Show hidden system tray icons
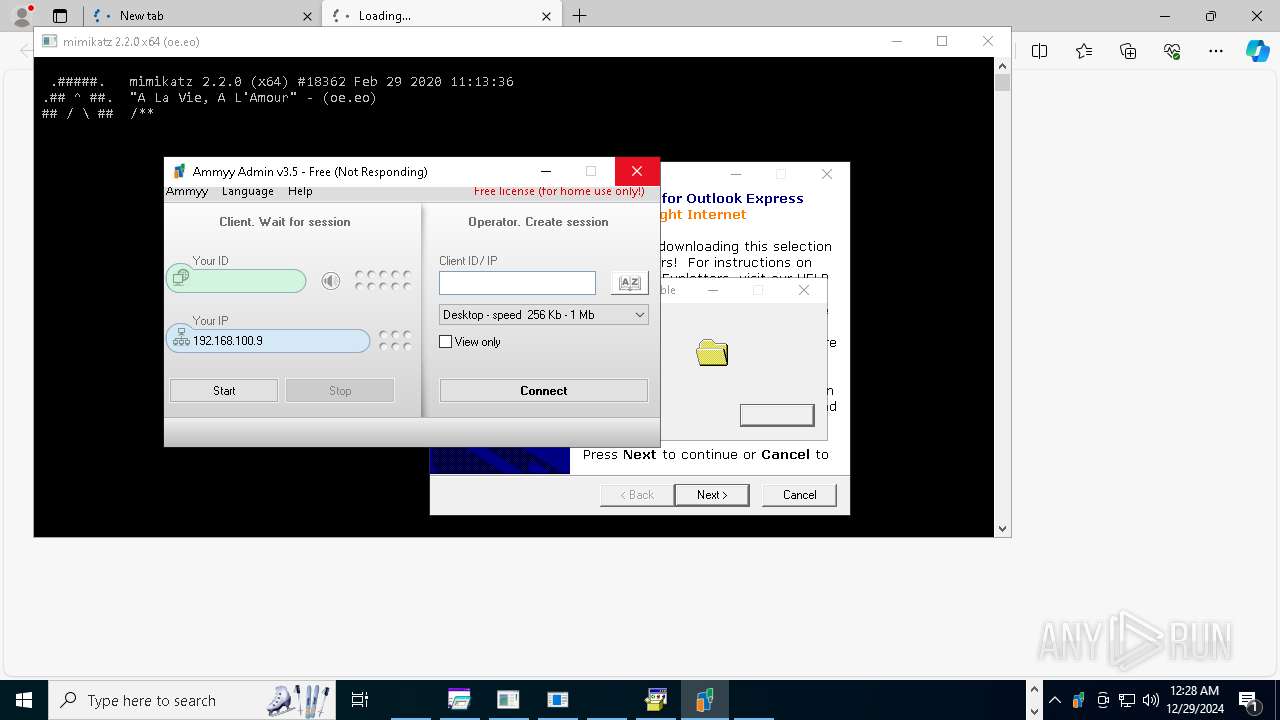Screen dimensions: 1280x720 coord(1055,700)
